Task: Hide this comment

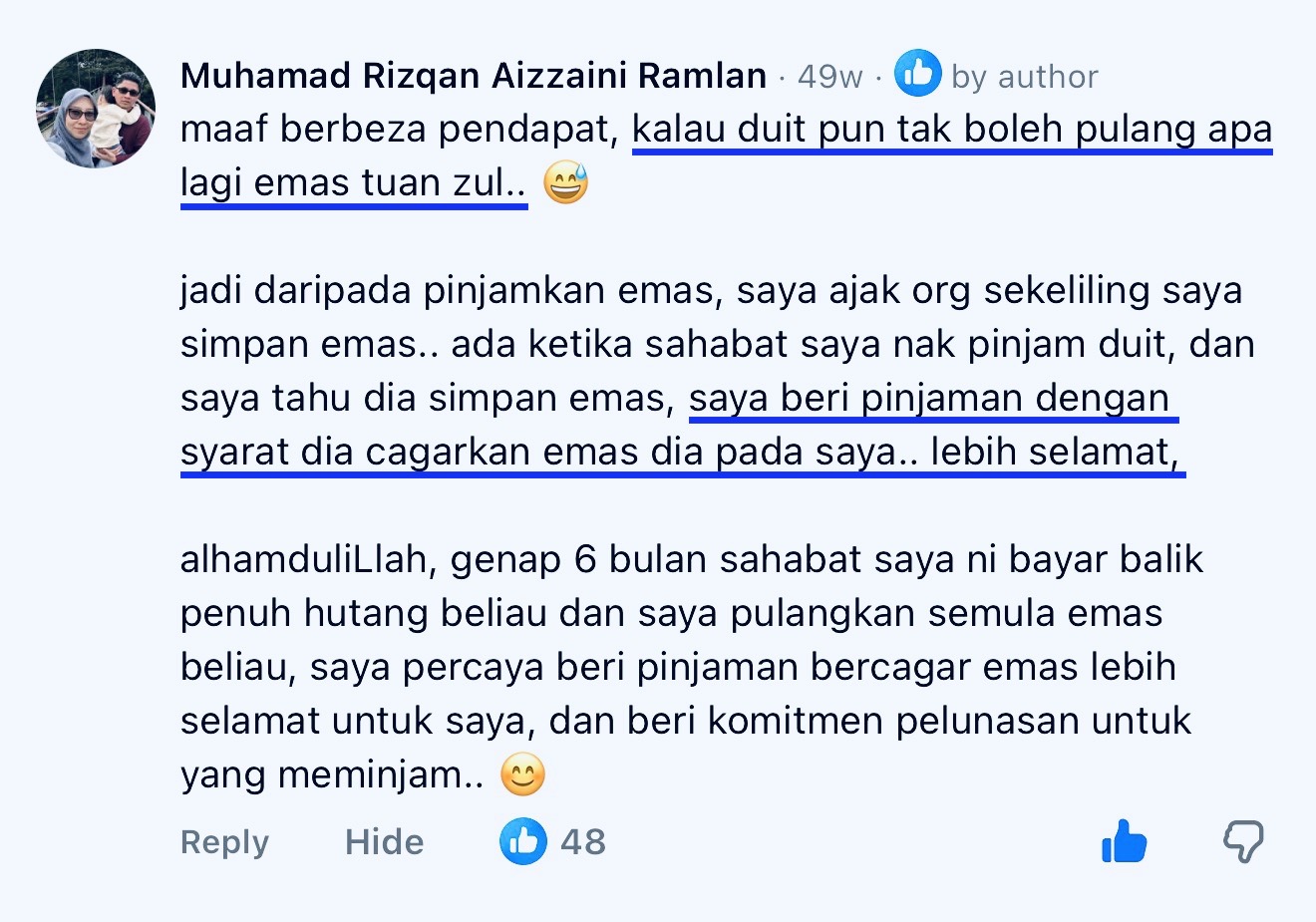Action: pyautogui.click(x=384, y=842)
